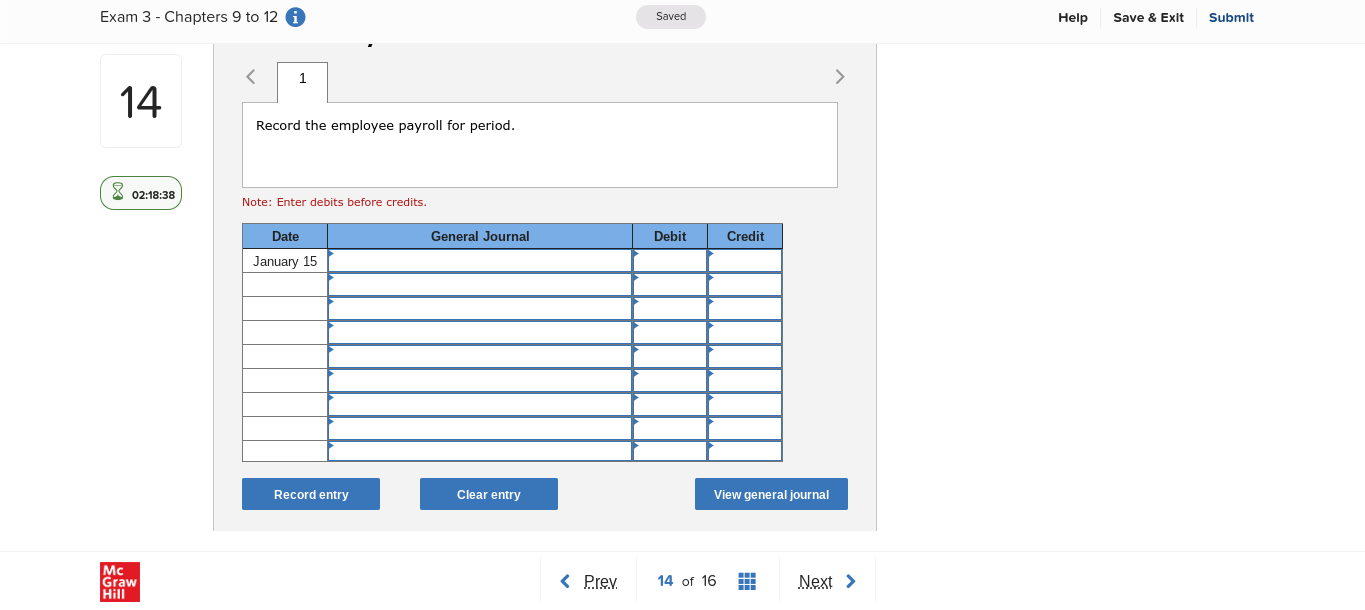Click the left chevron above the journal tabs
Viewport: 1365px width, 610px height.
(x=250, y=76)
